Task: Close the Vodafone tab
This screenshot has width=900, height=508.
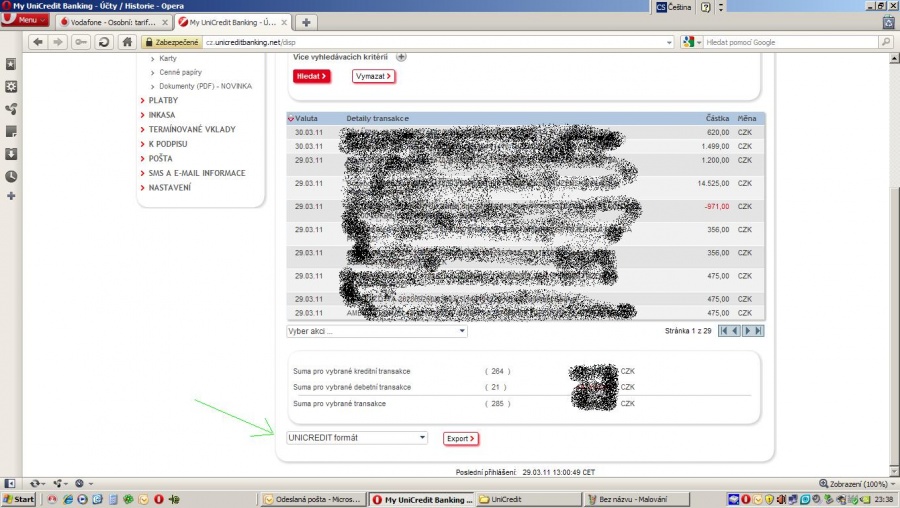Action: pyautogui.click(x=165, y=22)
